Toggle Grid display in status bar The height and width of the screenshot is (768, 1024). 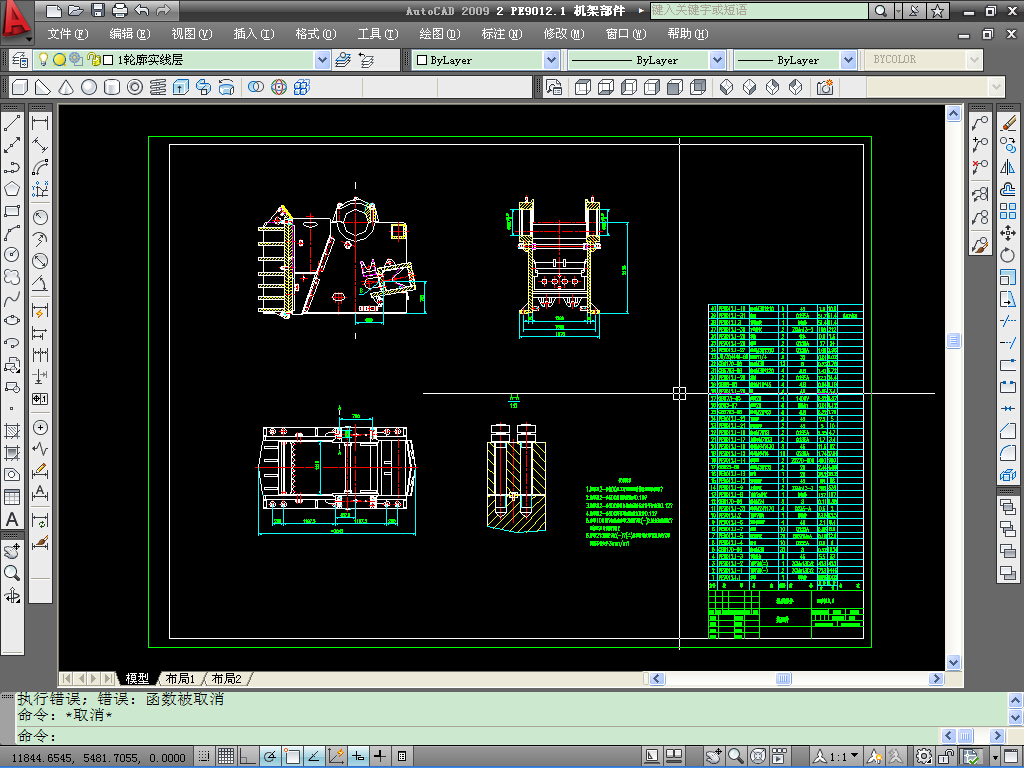click(226, 756)
